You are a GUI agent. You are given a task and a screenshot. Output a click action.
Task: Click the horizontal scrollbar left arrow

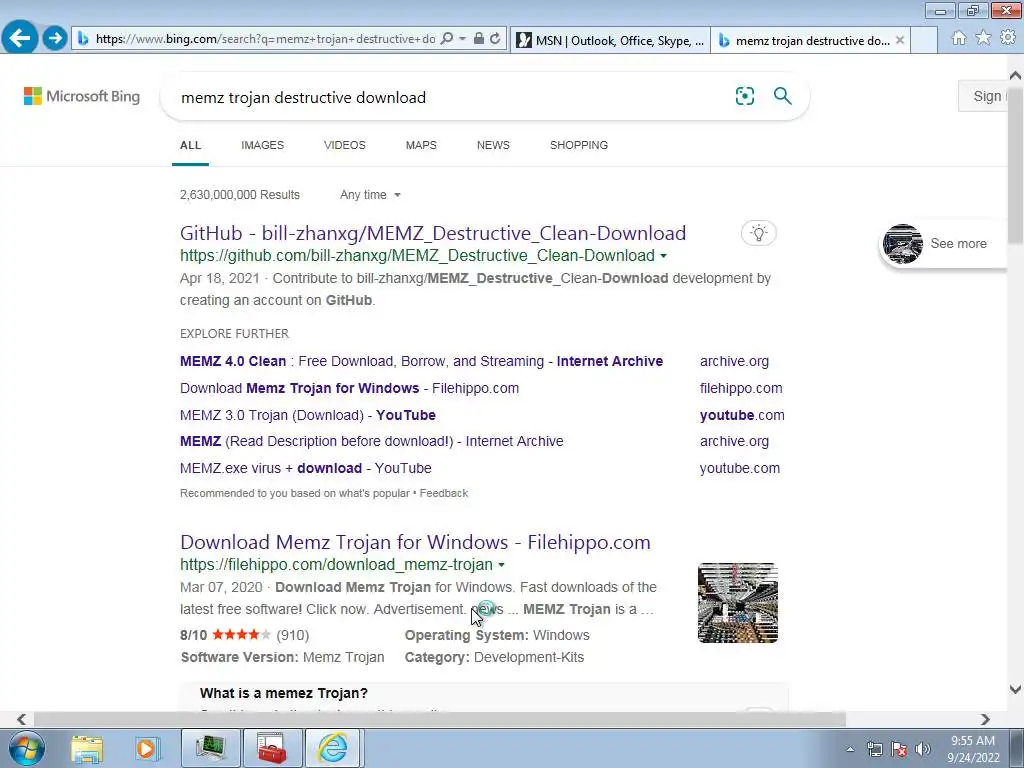(x=21, y=719)
